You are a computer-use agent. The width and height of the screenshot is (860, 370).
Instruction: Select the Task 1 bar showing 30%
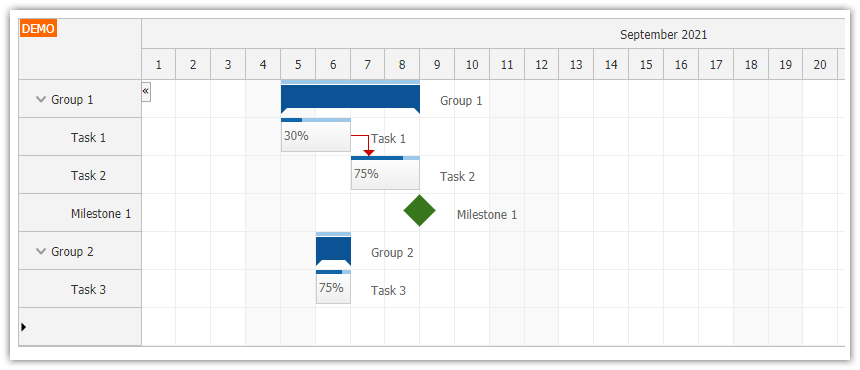(316, 135)
